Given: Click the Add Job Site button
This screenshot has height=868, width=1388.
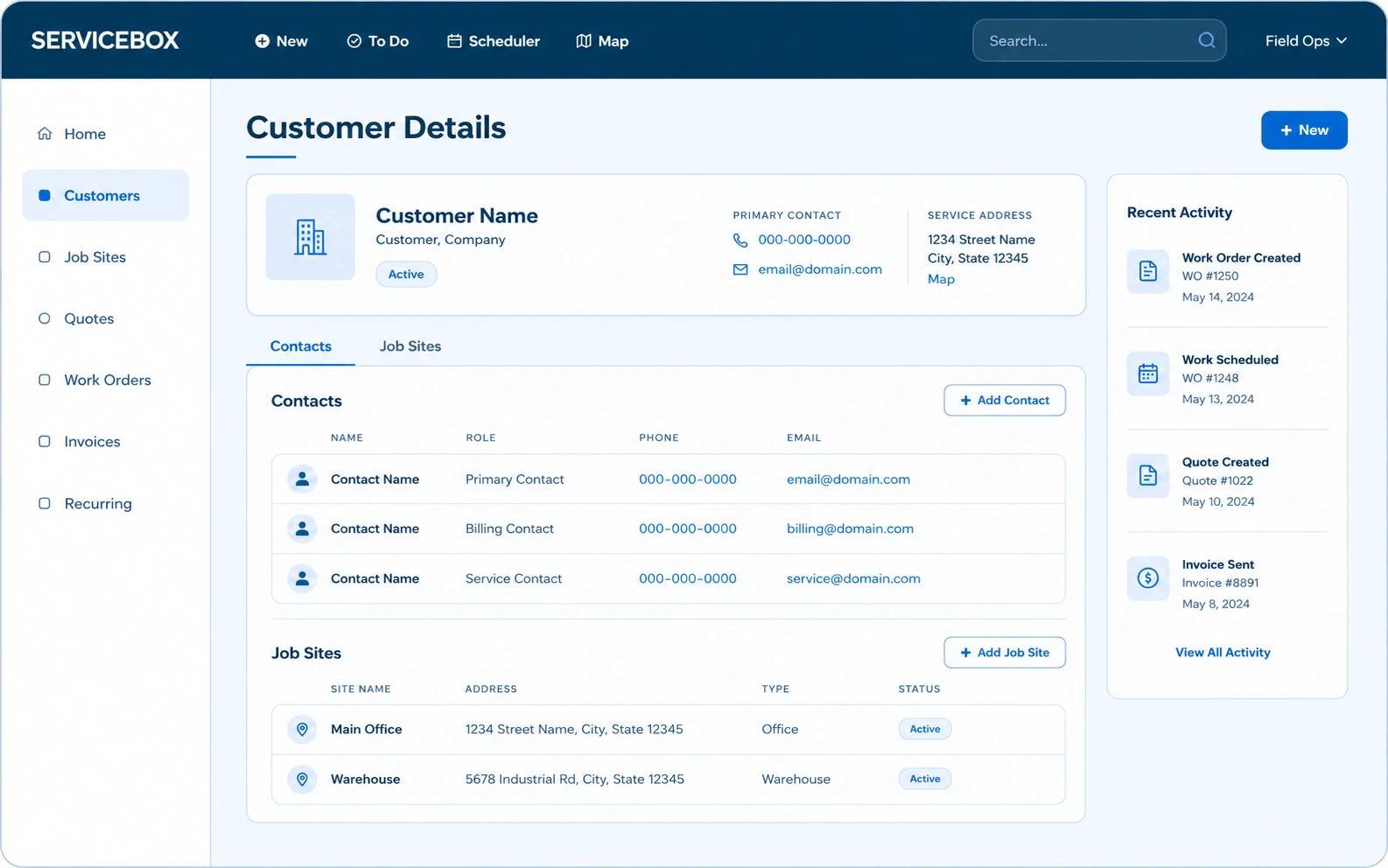Looking at the screenshot, I should [1005, 653].
